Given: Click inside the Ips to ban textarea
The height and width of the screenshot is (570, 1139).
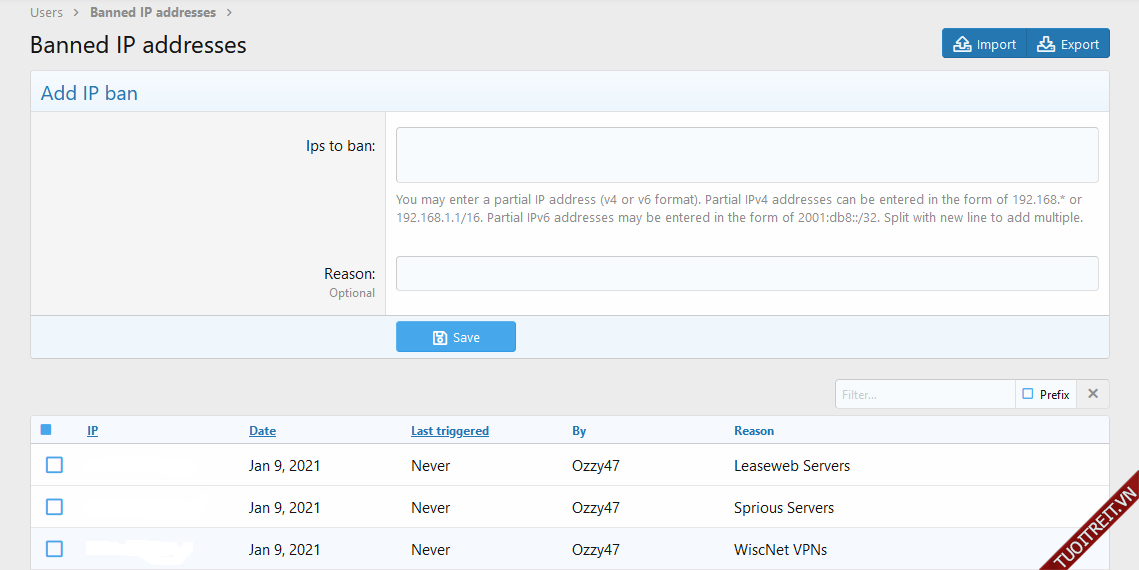Looking at the screenshot, I should (747, 155).
